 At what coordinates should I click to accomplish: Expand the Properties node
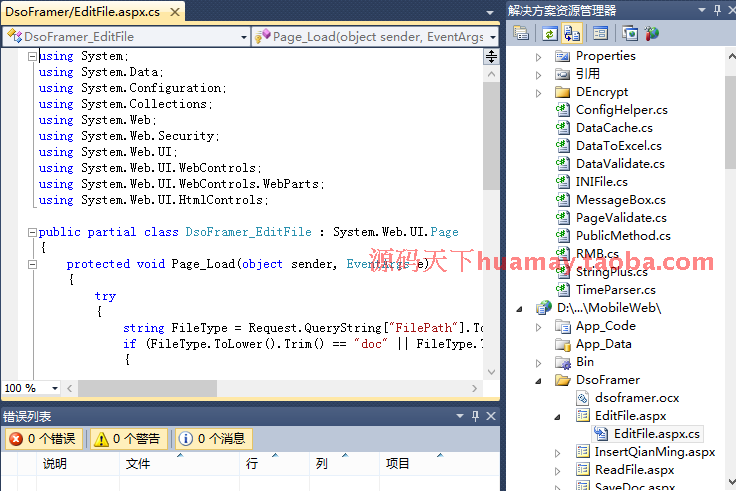coord(538,57)
